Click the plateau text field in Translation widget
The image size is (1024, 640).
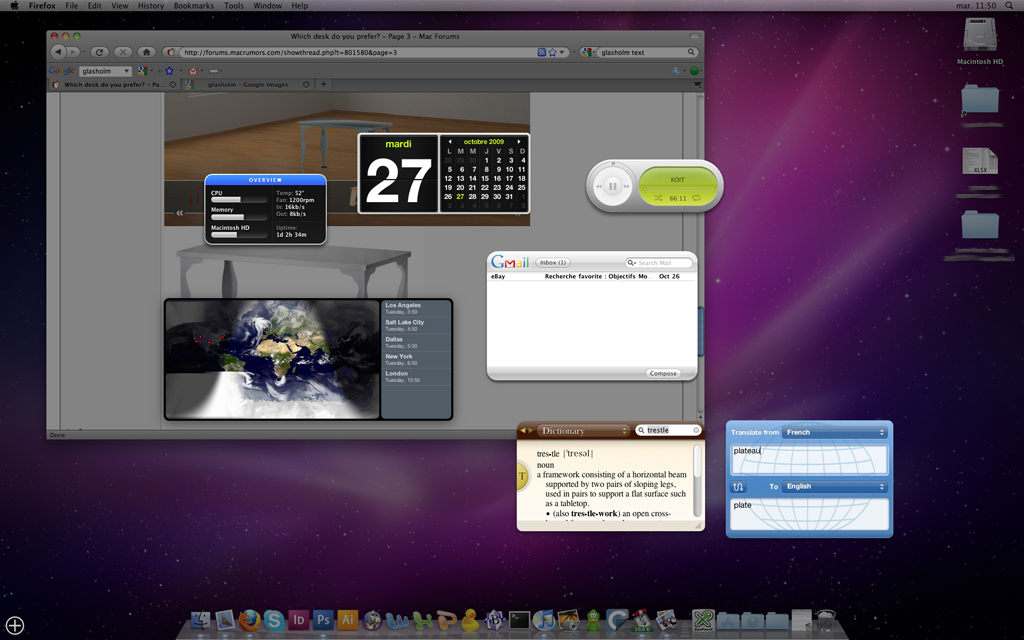[x=809, y=459]
